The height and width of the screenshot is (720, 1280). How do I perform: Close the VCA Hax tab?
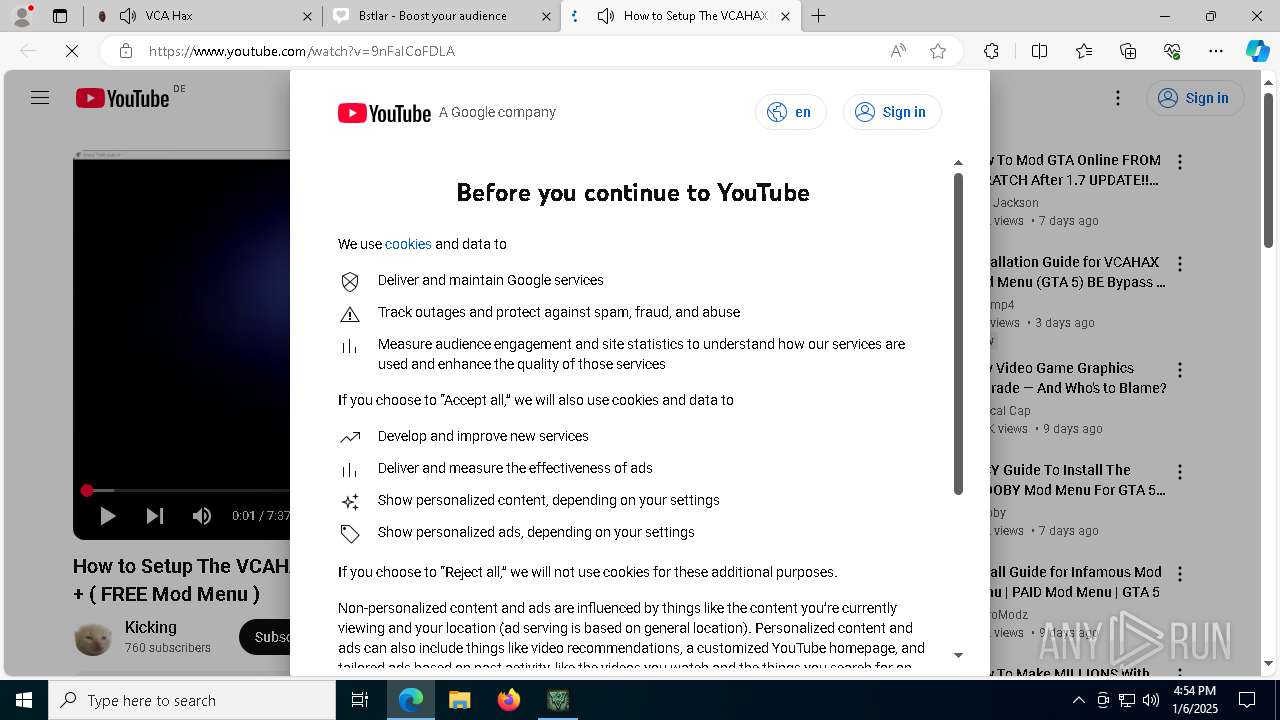pyautogui.click(x=308, y=16)
